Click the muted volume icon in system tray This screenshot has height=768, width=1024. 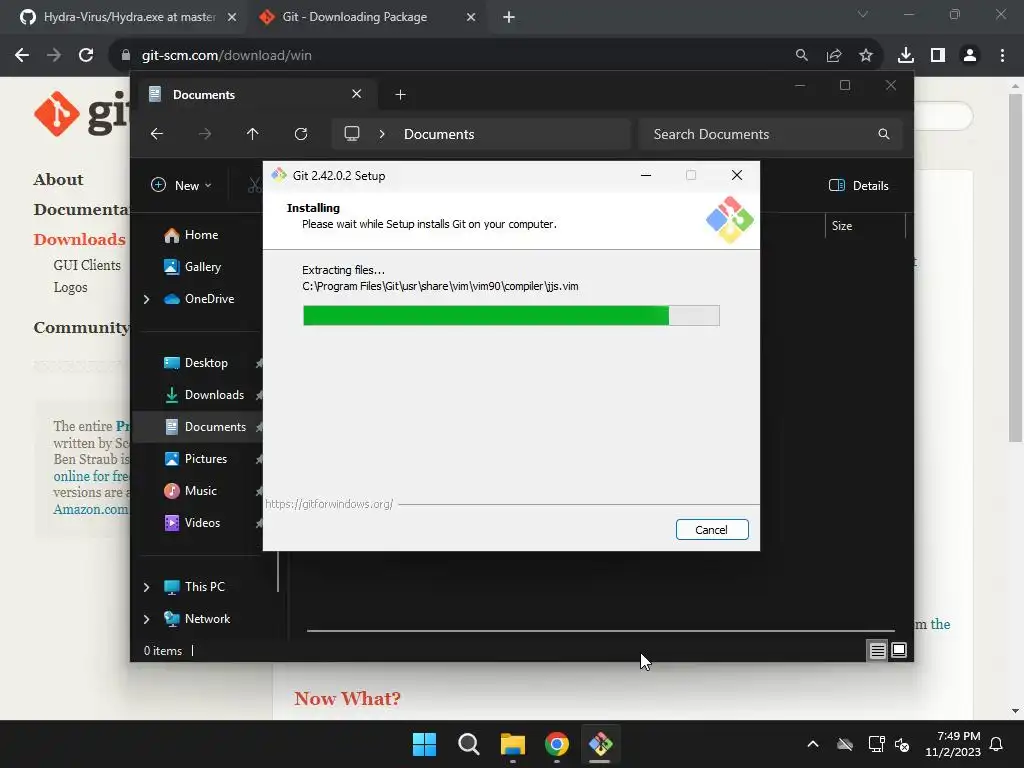[902, 744]
